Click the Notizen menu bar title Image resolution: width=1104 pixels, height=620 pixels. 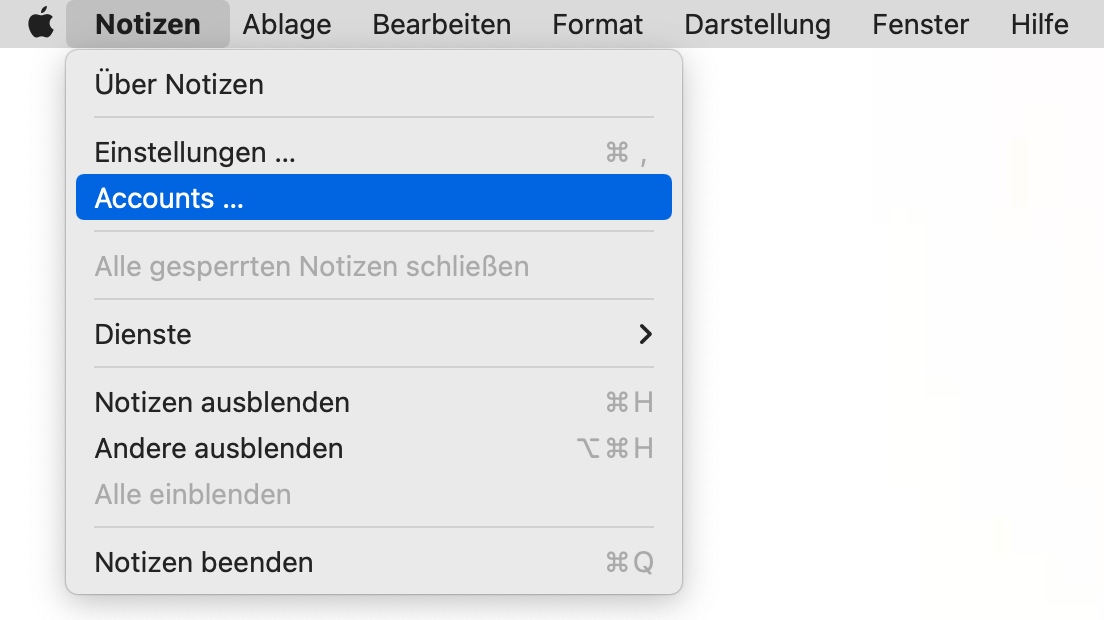pos(148,24)
